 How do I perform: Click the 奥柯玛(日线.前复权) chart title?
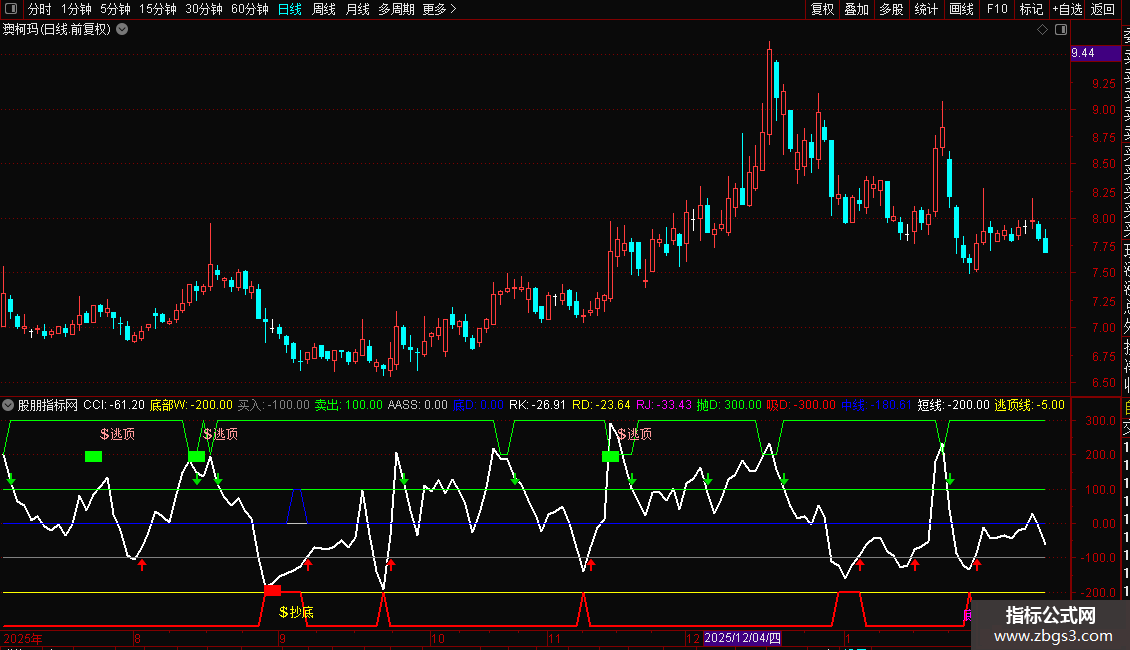tap(57, 30)
